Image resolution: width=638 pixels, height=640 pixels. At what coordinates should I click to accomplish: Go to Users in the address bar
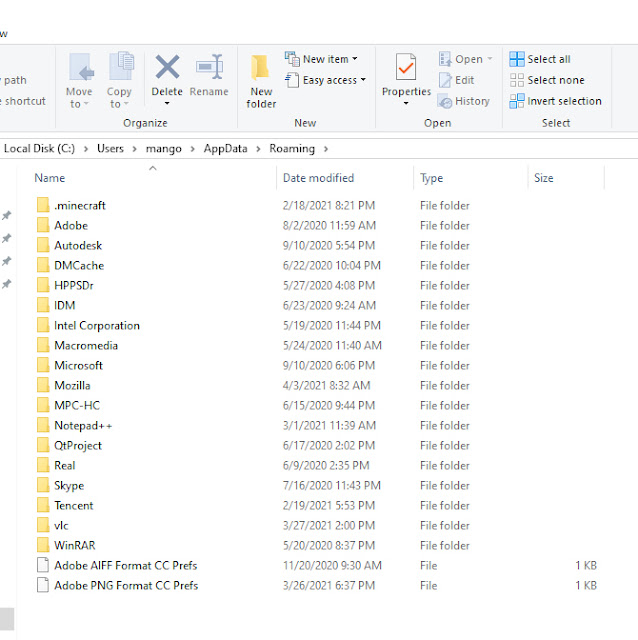110,149
